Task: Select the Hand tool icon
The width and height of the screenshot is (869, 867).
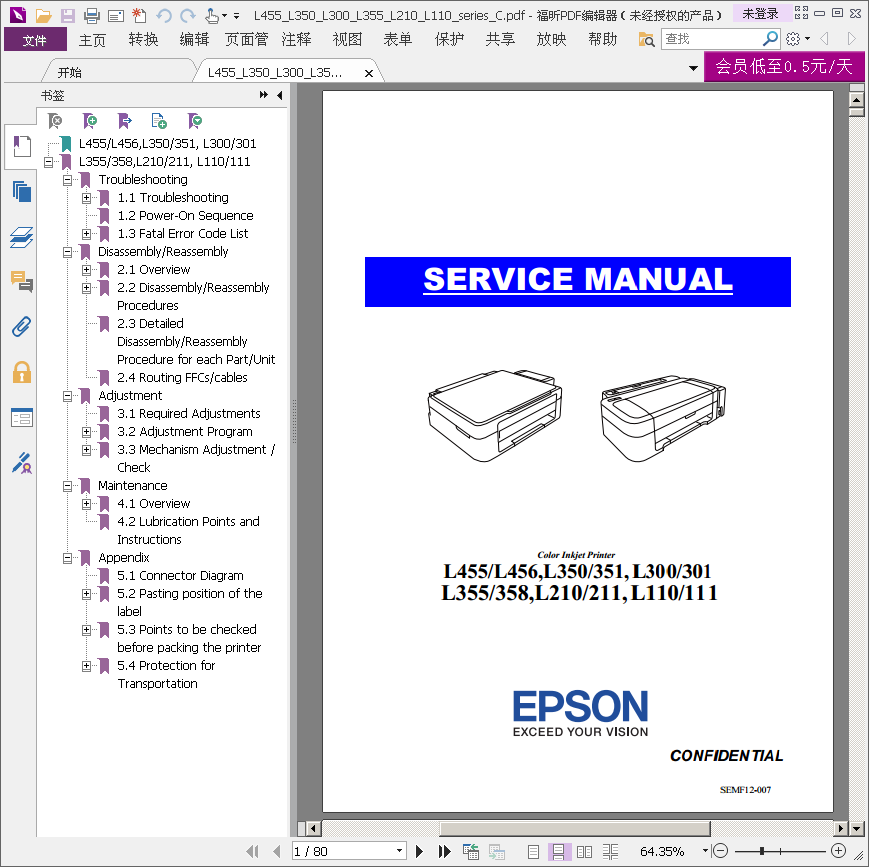Action: [x=212, y=15]
